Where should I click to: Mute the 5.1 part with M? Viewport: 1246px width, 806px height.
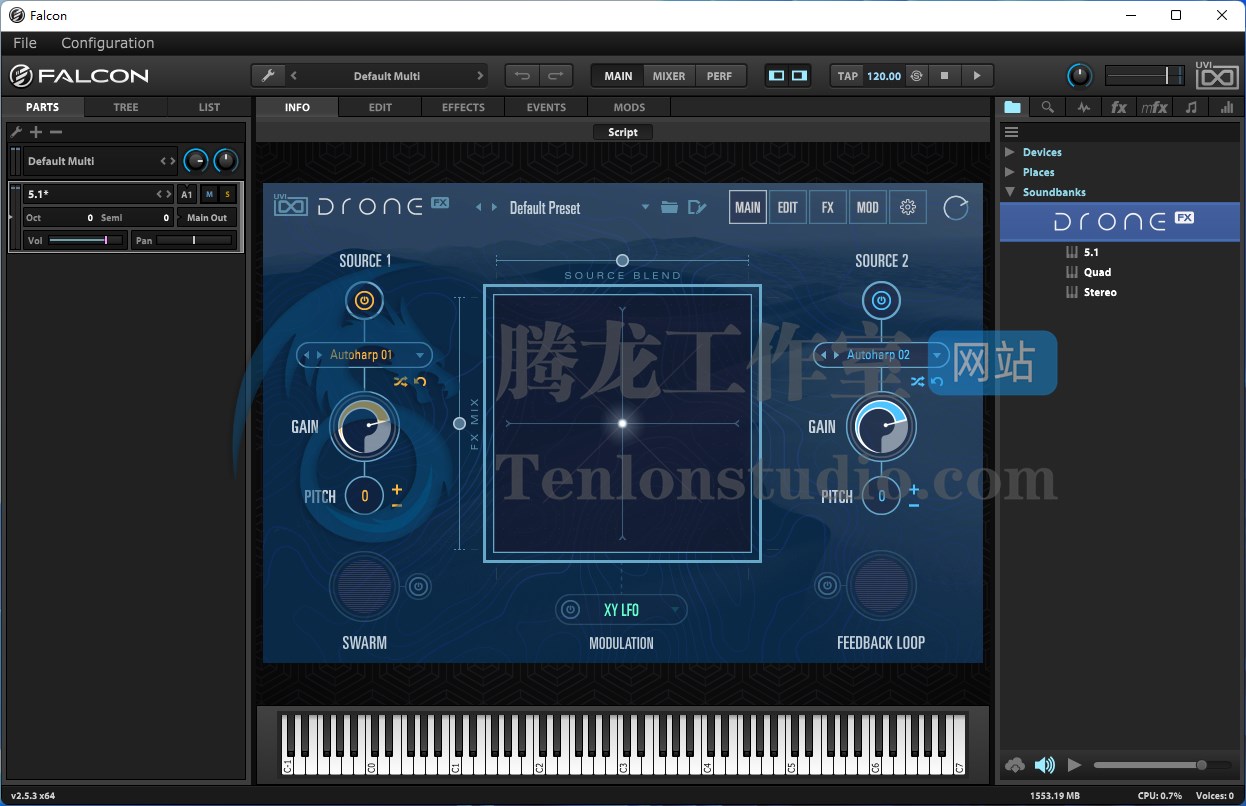point(209,194)
